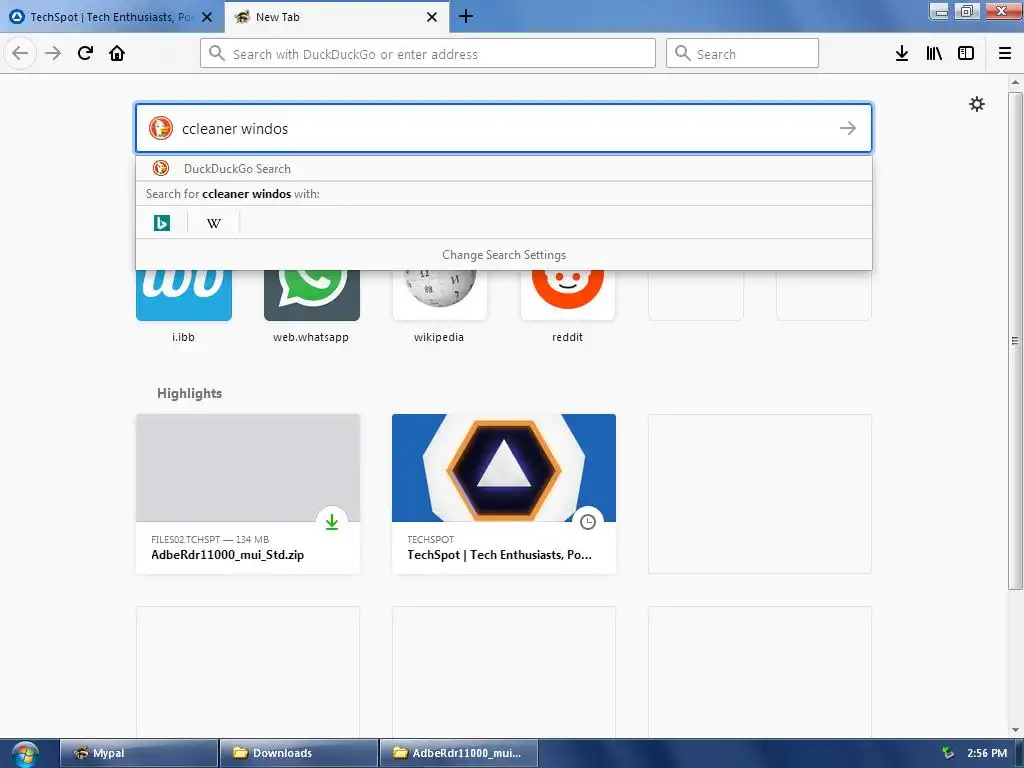Reload the current page
The image size is (1024, 768).
pos(85,53)
